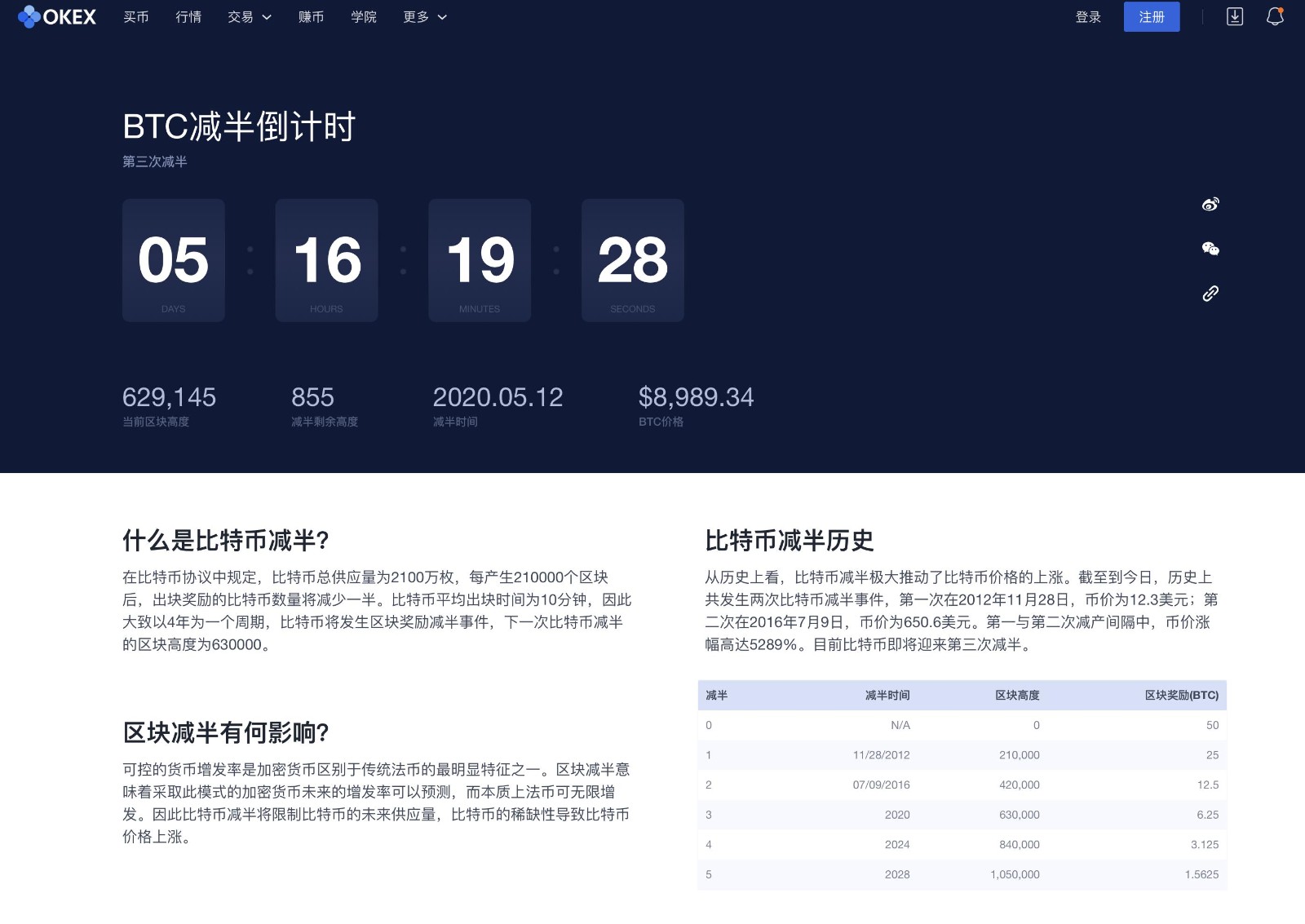
Task: Open the 买币 menu item
Action: pos(136,16)
